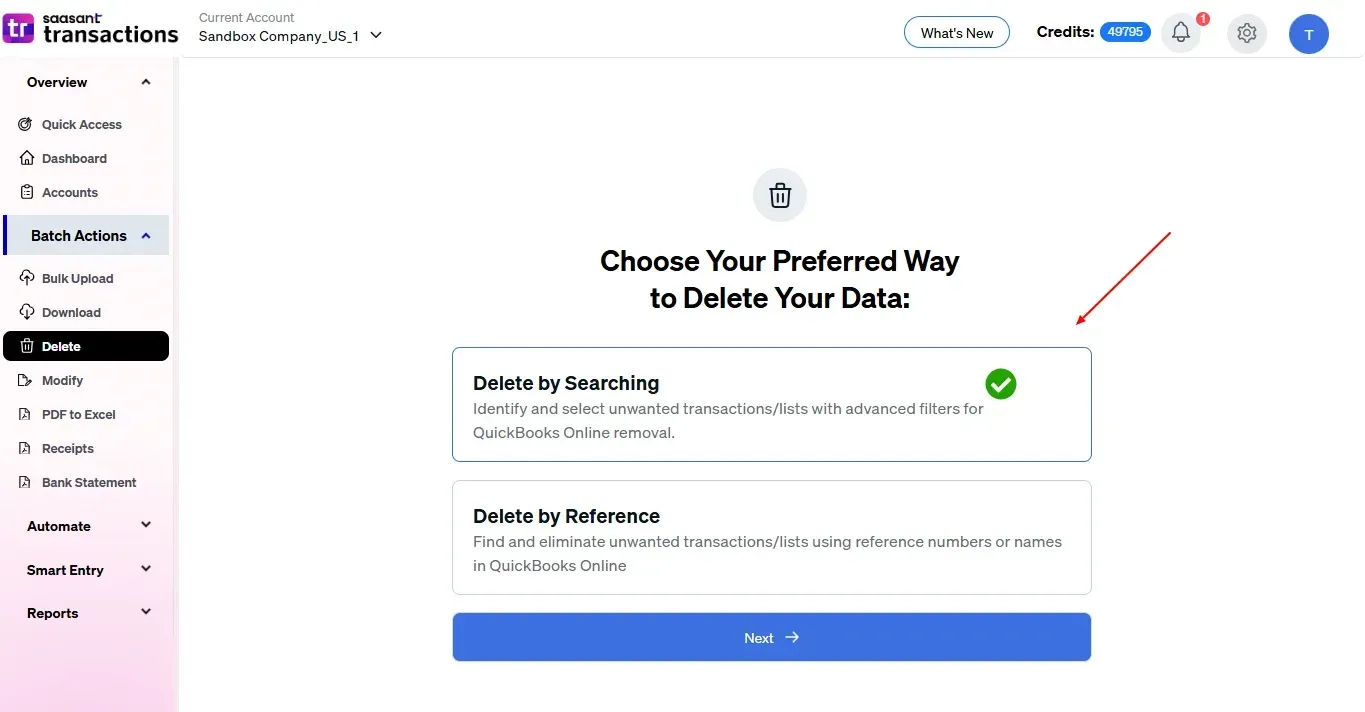The image size is (1365, 712).
Task: Open settings via the gear icon
Action: click(1246, 33)
